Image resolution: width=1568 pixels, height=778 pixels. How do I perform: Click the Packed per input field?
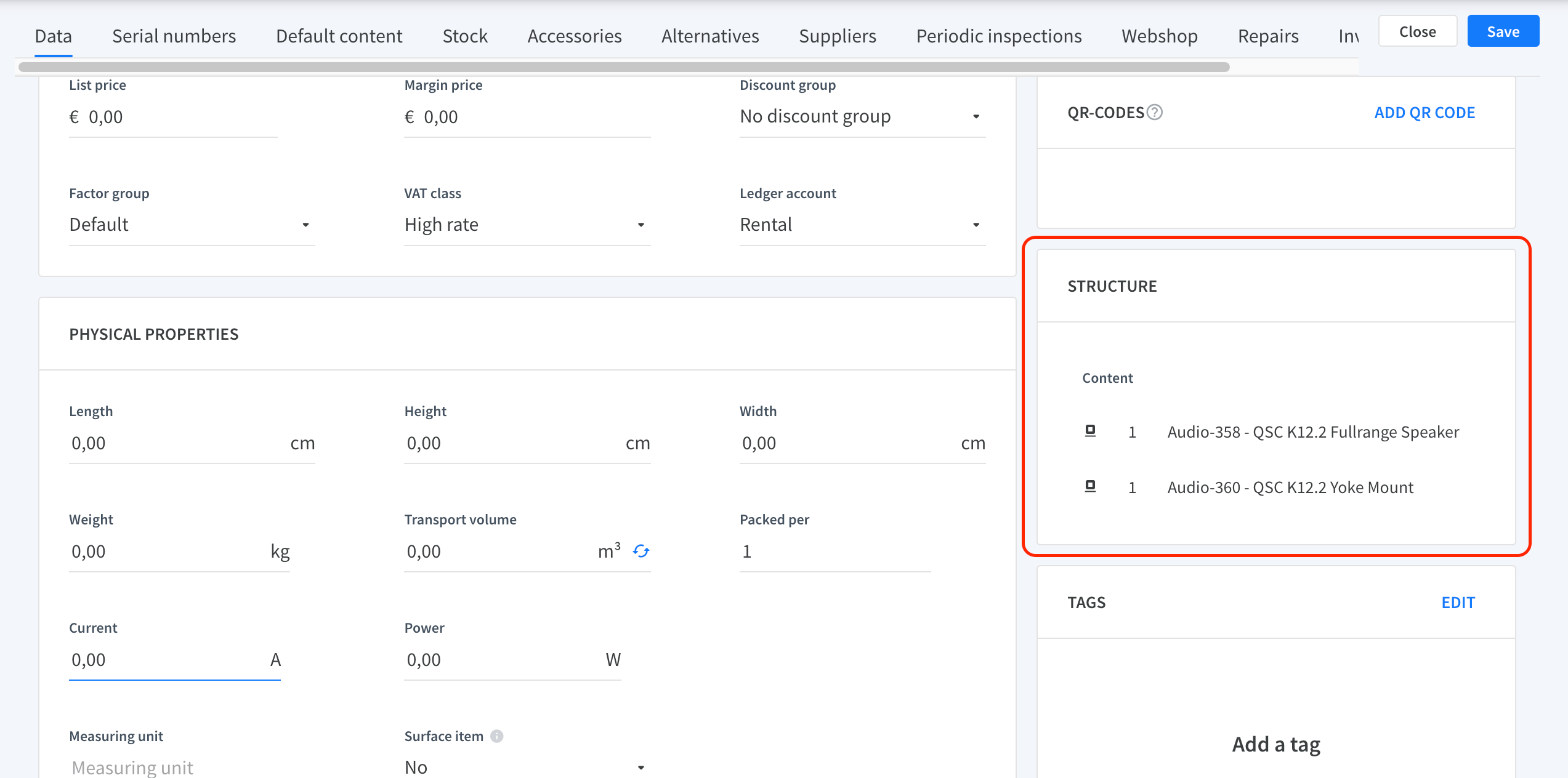click(x=835, y=551)
